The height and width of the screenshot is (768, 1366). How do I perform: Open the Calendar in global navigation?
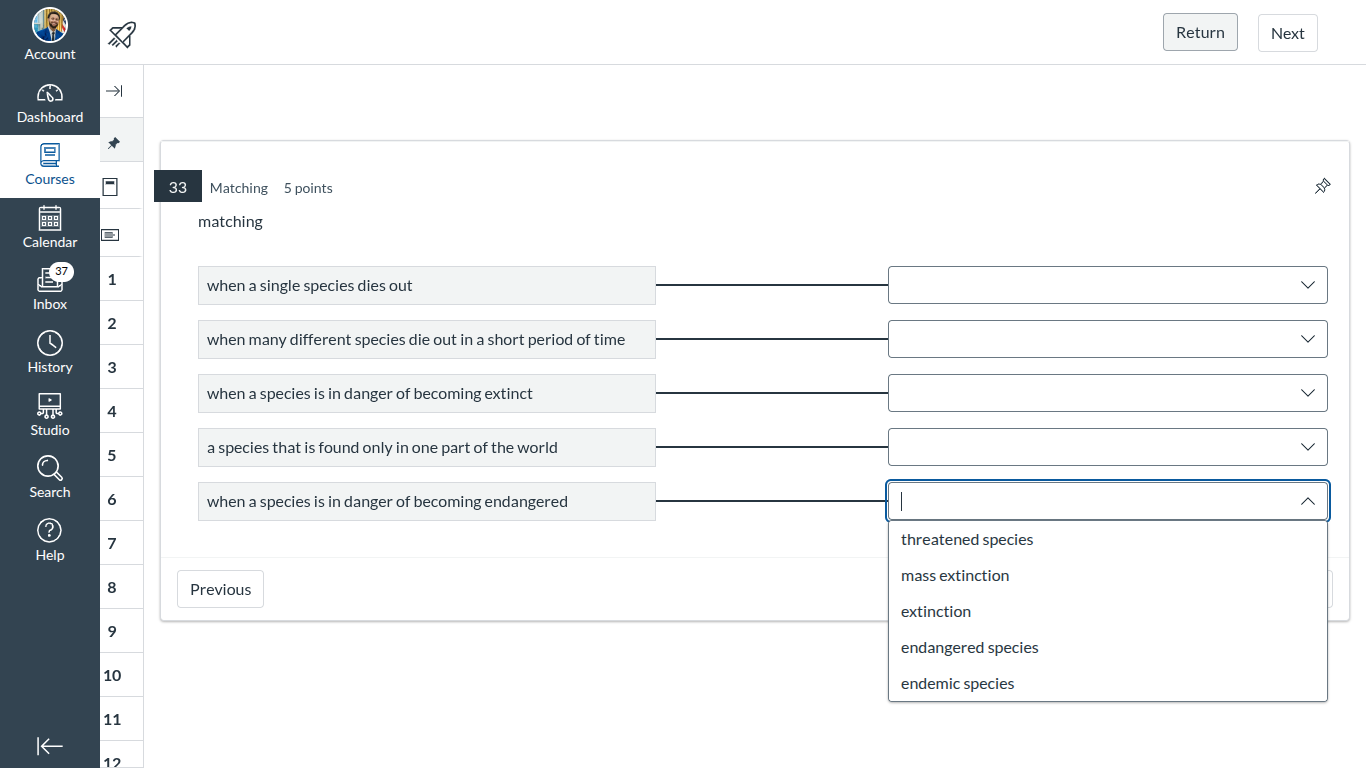click(x=49, y=228)
